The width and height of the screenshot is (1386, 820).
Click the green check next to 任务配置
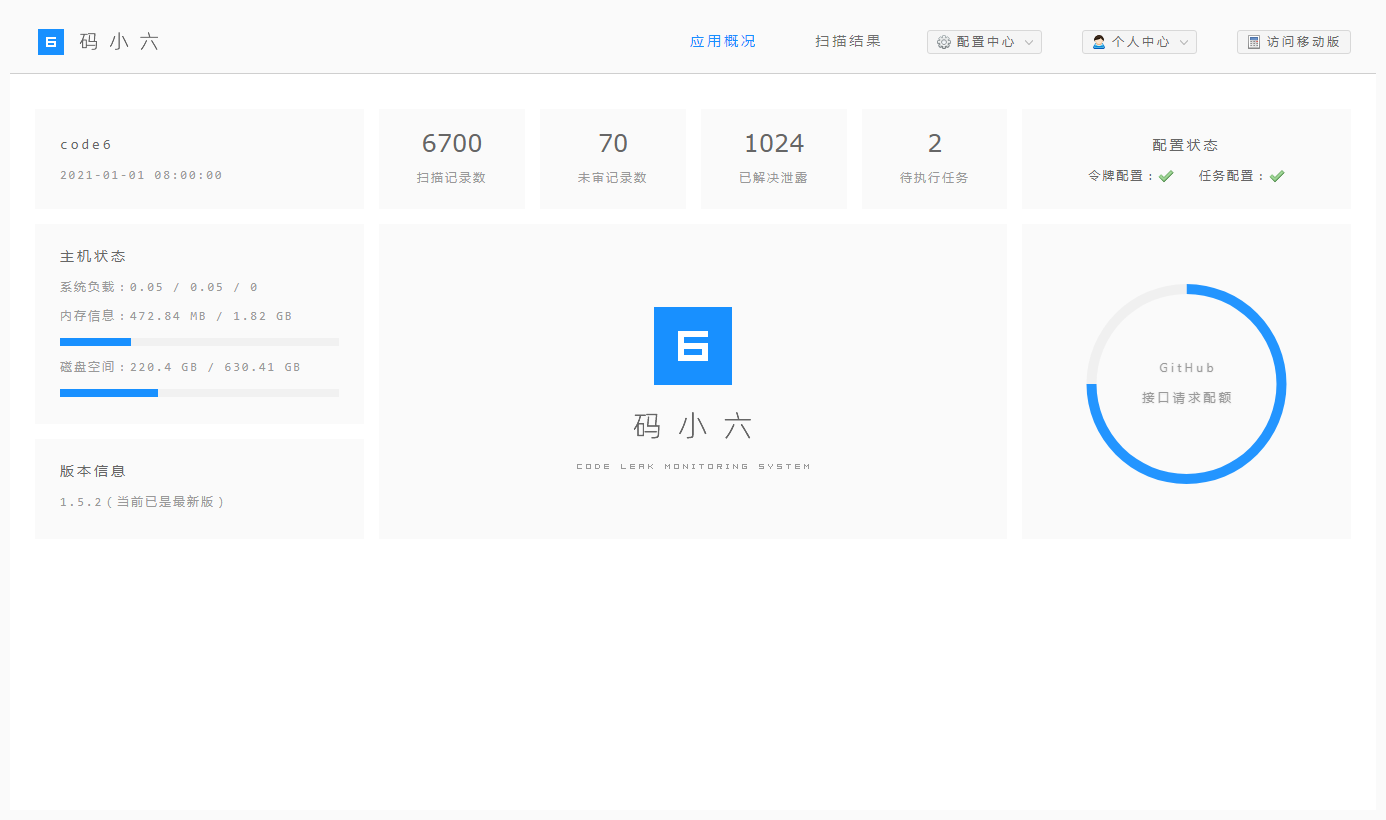coord(1277,176)
